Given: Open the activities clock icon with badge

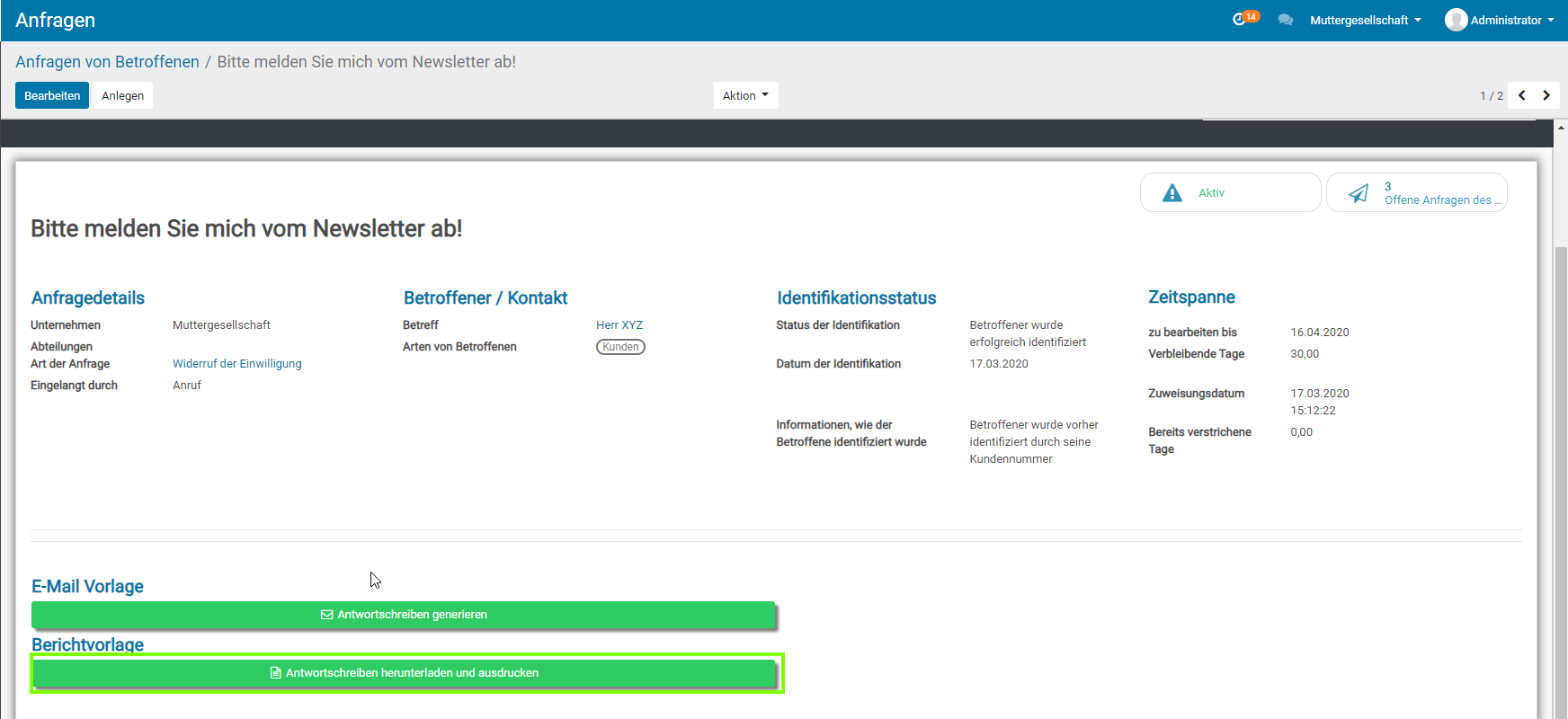Looking at the screenshot, I should click(x=1241, y=19).
